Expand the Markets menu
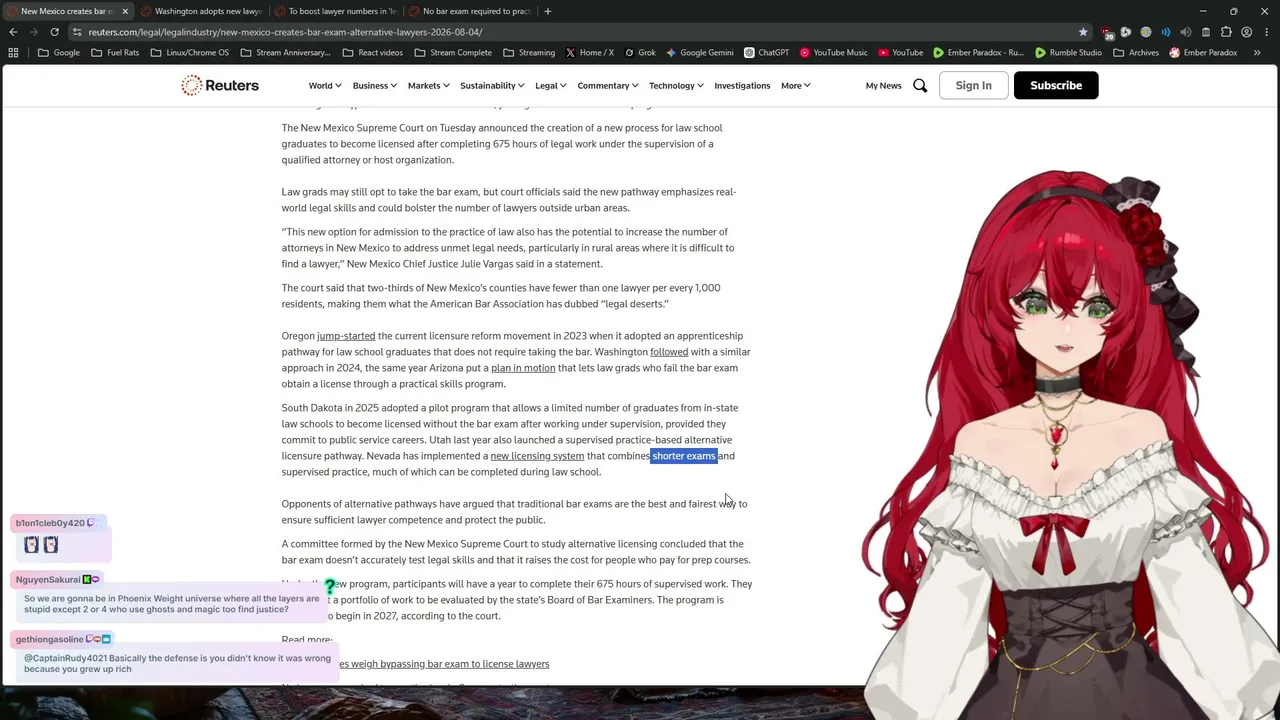 click(429, 86)
